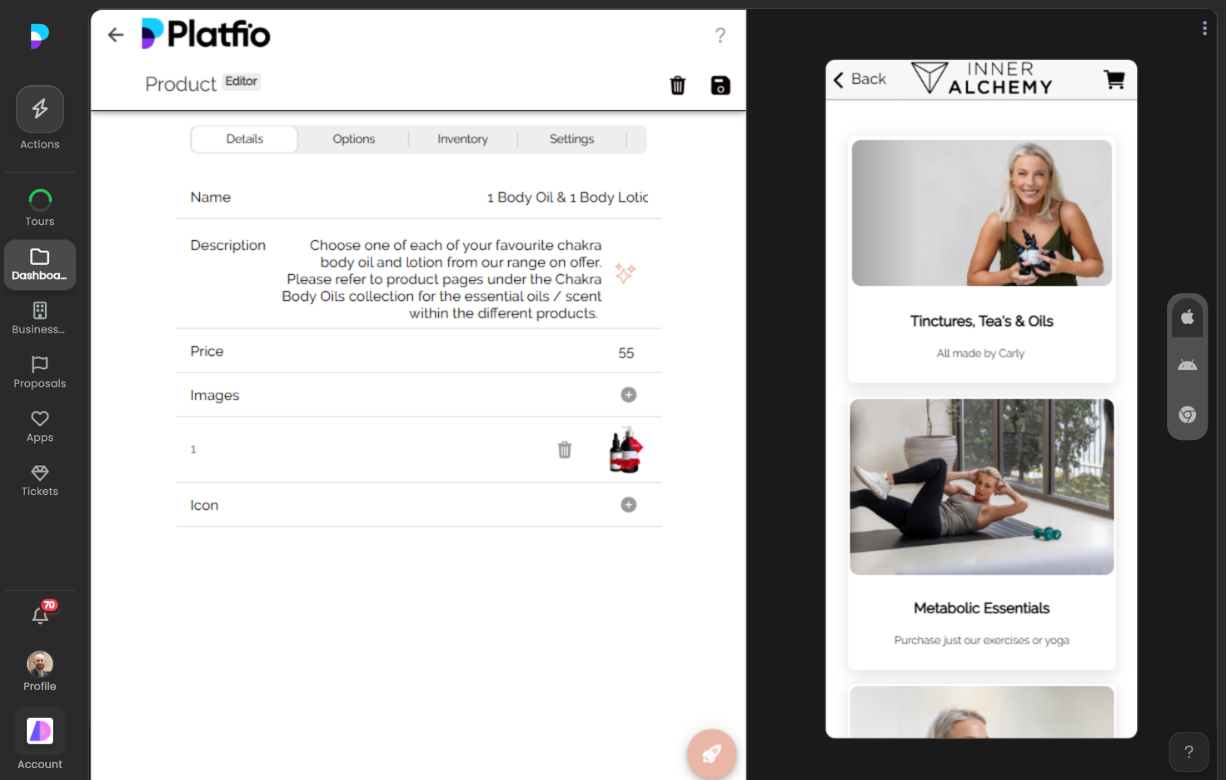1228x780 pixels.
Task: Click the help question mark in the editor header
Action: click(720, 35)
